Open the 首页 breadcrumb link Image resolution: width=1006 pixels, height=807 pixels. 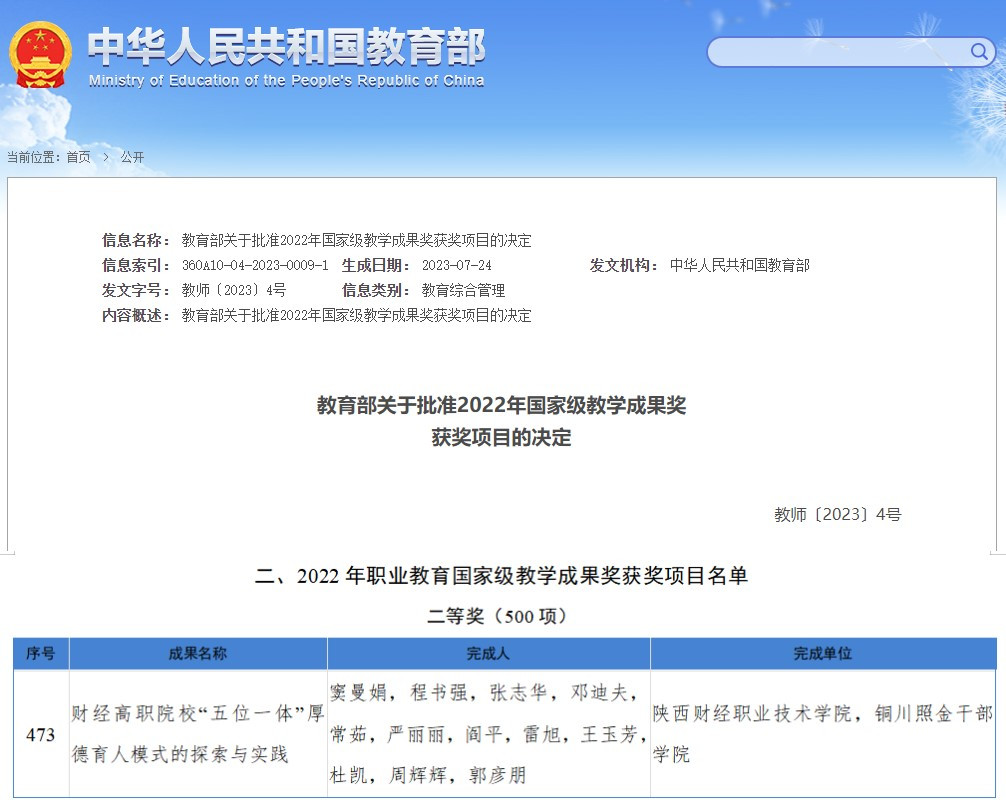click(78, 157)
